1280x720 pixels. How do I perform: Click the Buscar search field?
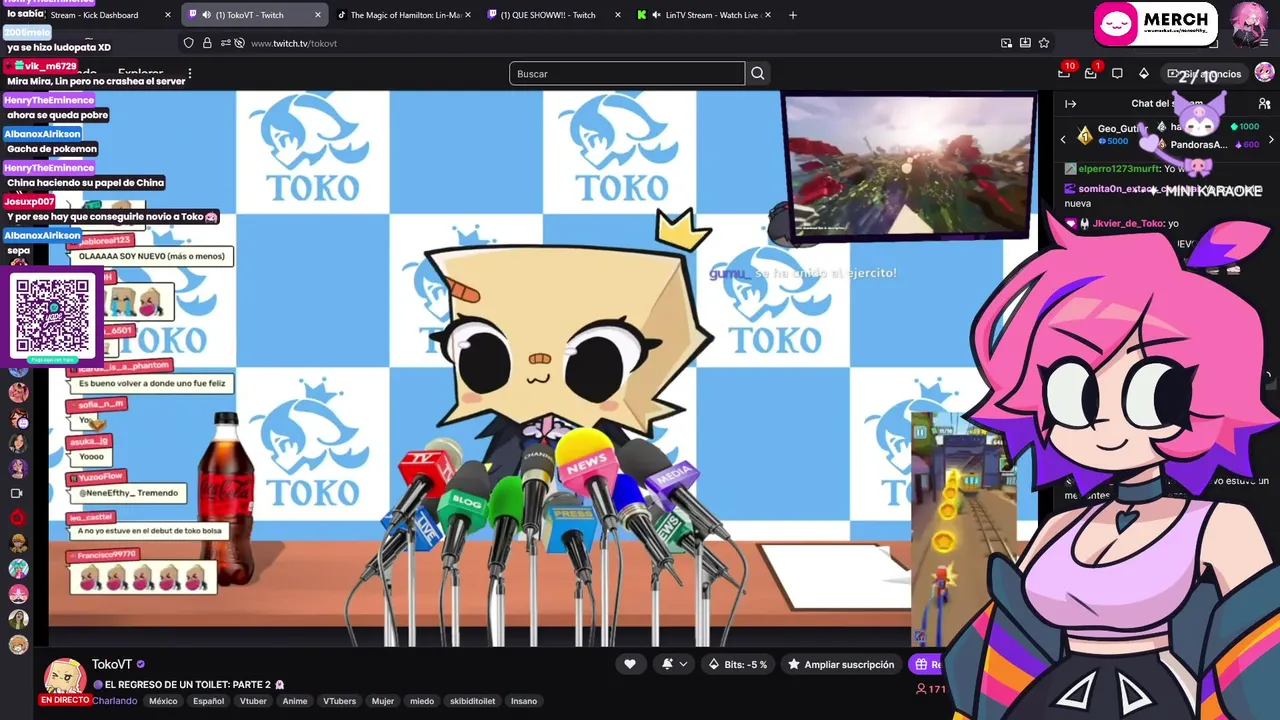[x=627, y=73]
